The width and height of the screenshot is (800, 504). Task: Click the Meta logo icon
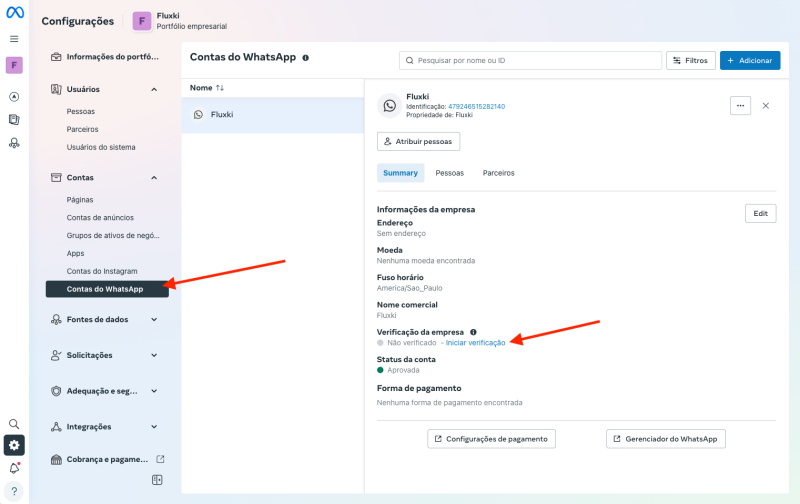point(14,14)
